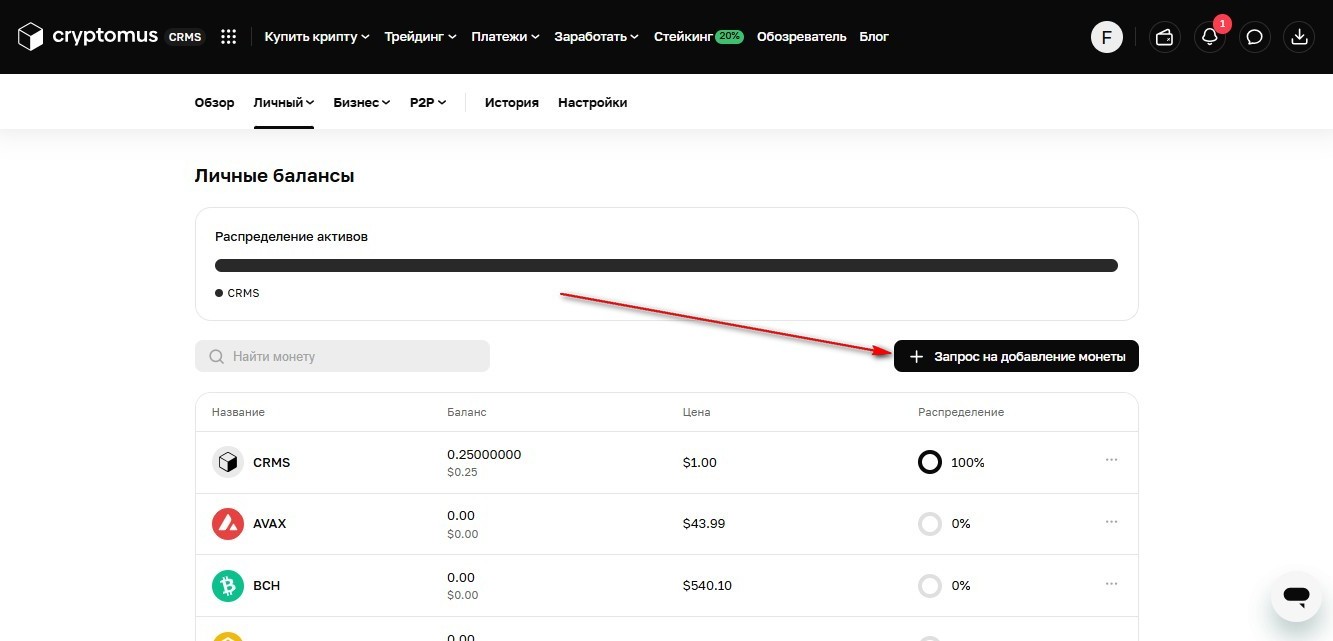Click the search magnifier icon
The width and height of the screenshot is (1333, 641).
pos(216,356)
